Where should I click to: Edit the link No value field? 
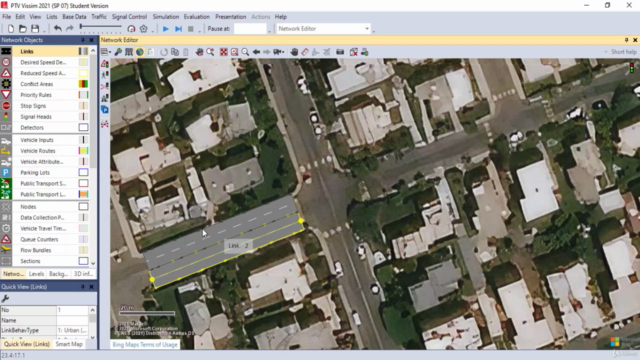tap(72, 310)
